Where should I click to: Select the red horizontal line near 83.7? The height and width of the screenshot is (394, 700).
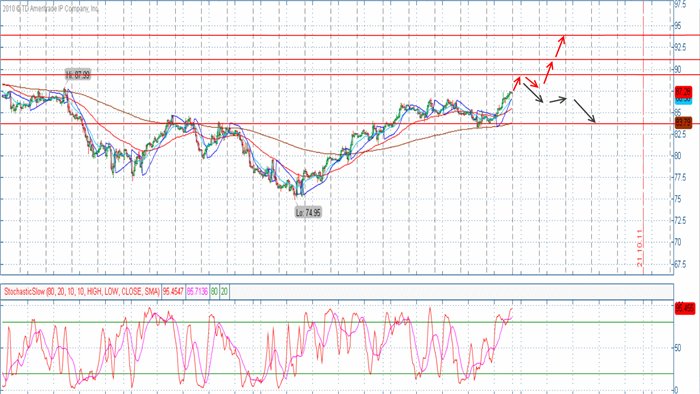coord(337,124)
